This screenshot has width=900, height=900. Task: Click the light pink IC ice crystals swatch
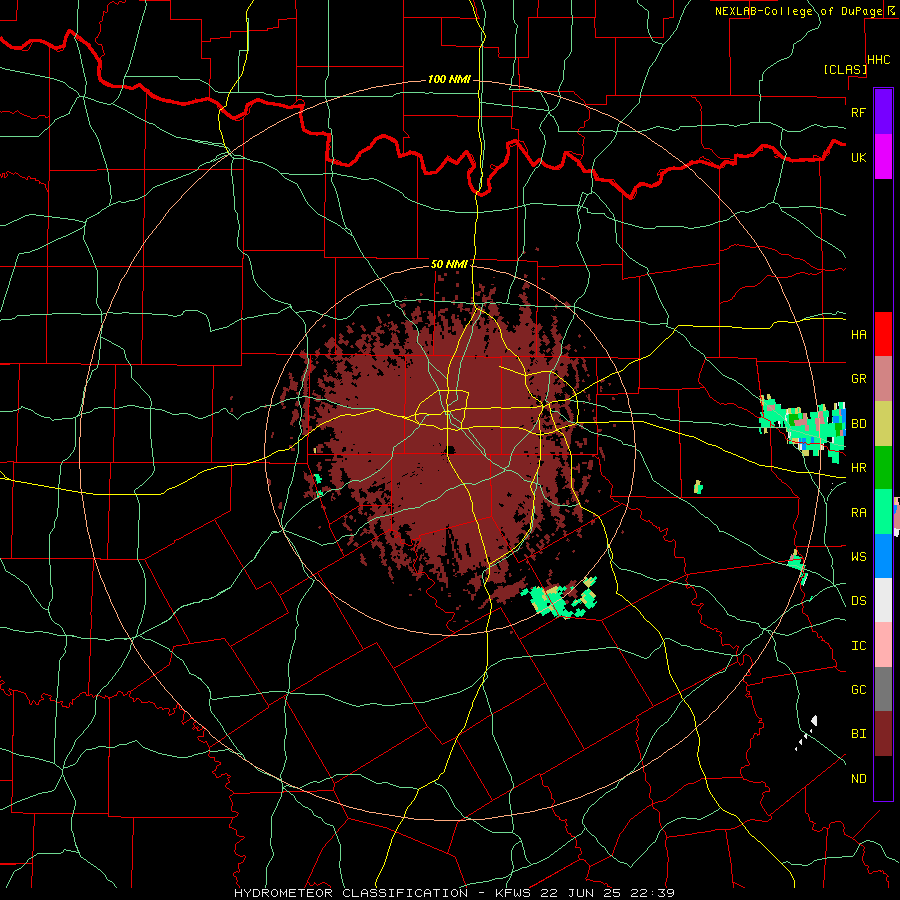click(x=883, y=645)
